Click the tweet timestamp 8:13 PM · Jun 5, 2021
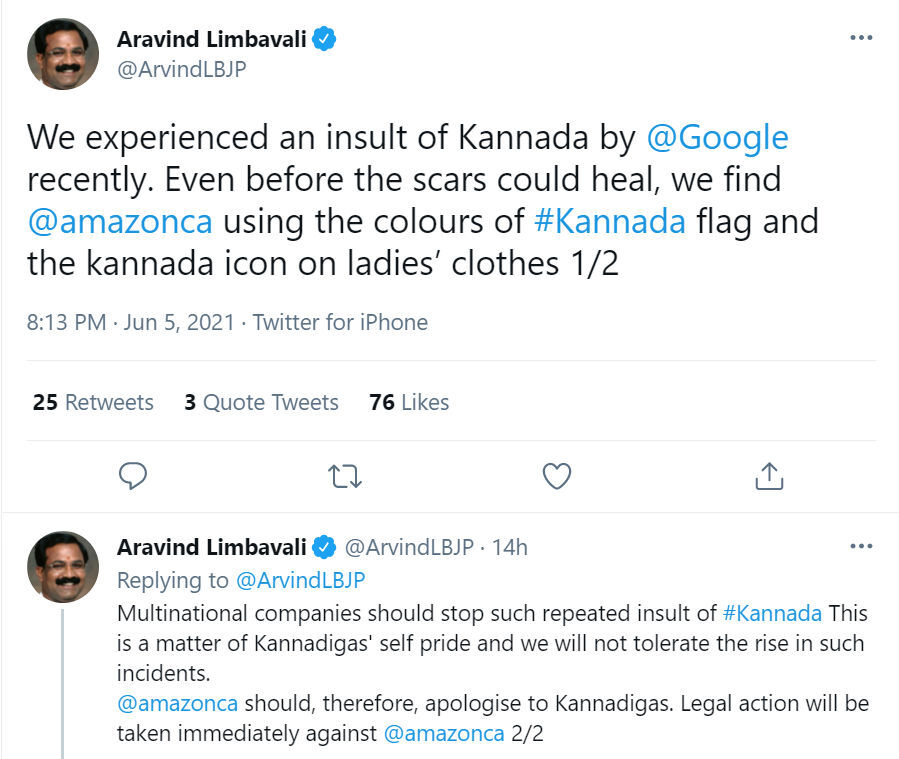899x759 pixels. 130,322
